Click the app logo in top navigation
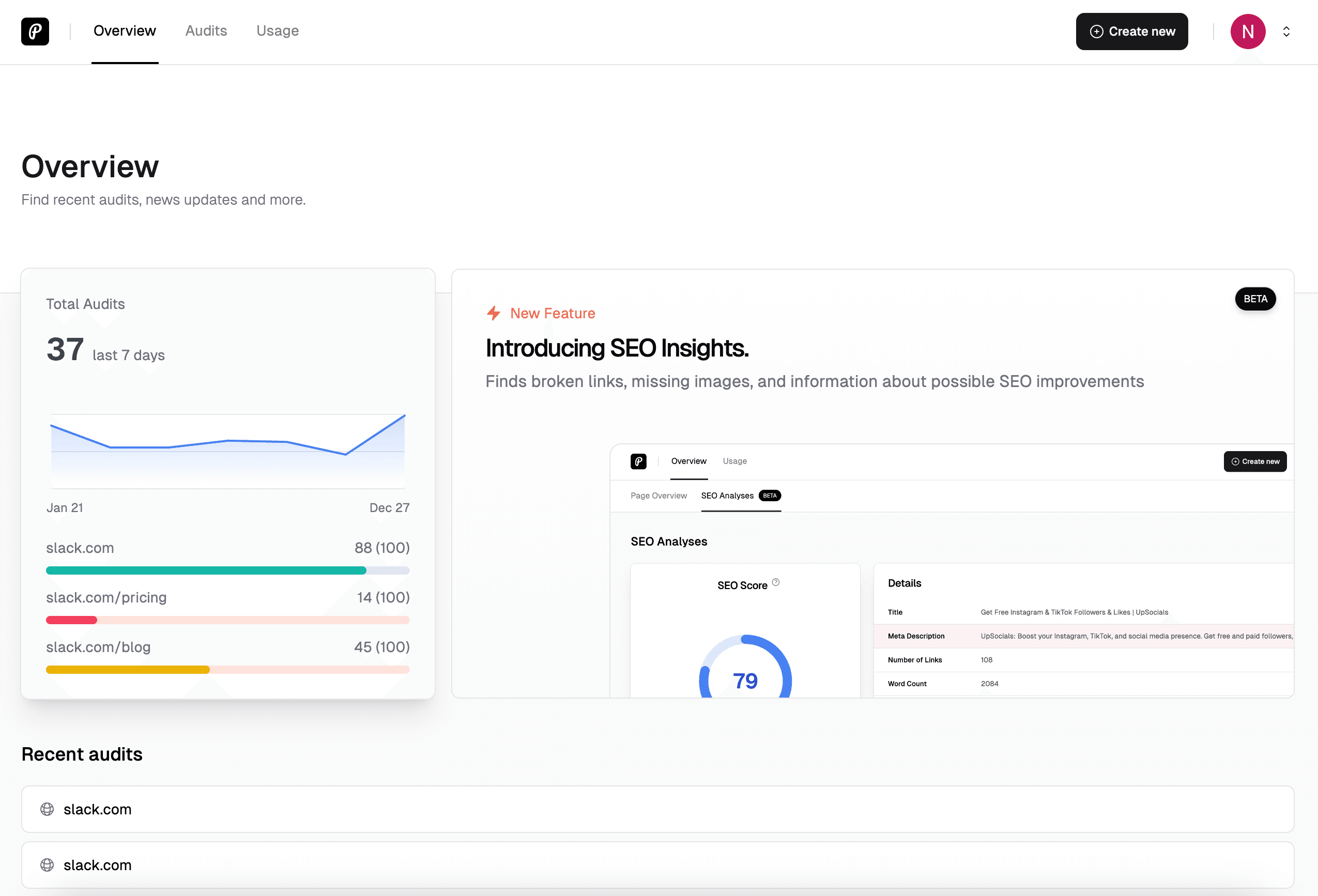 35,31
